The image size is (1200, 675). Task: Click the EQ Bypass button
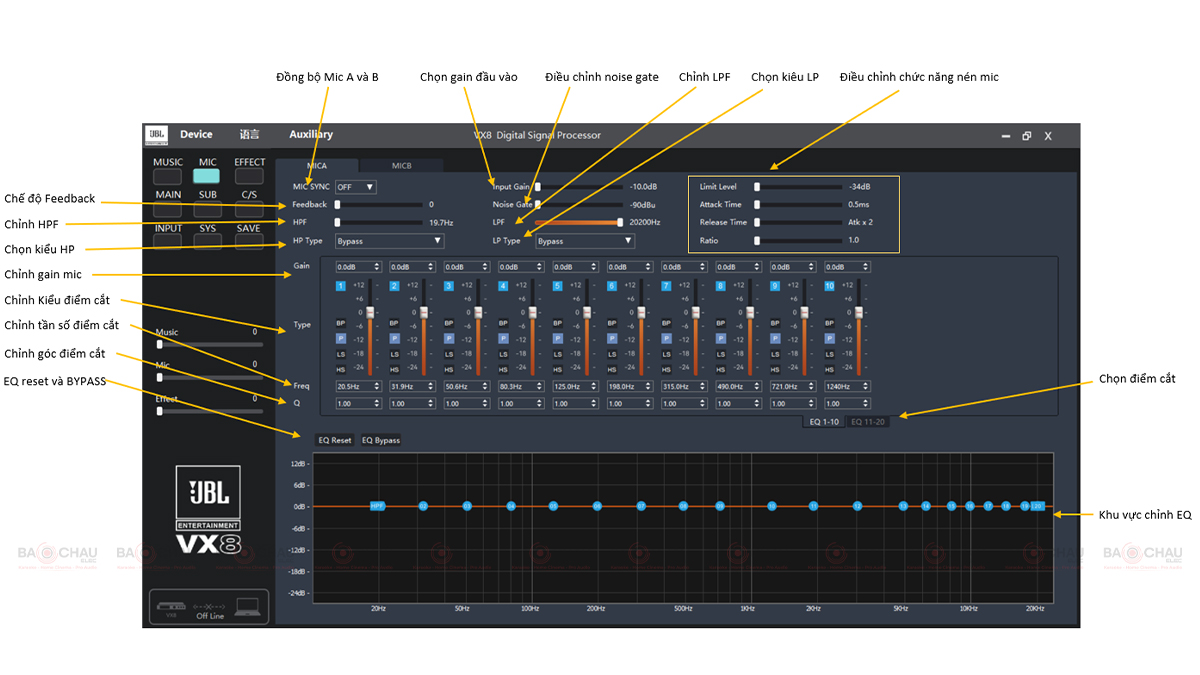pos(381,440)
